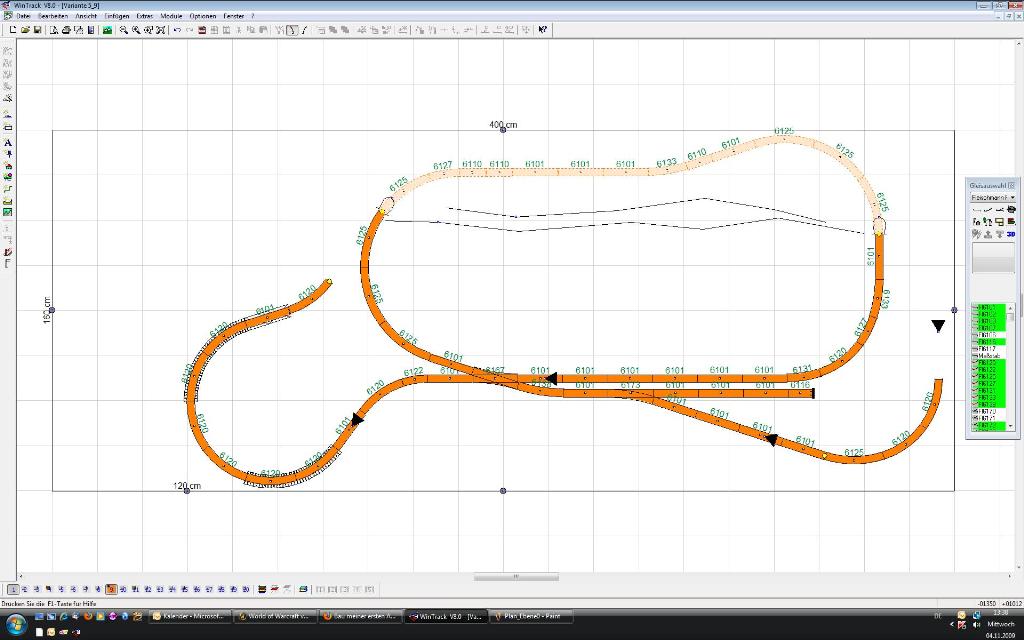The image size is (1024, 640).
Task: Switch to layer 20 in bottom toolbar
Action: pos(246,589)
